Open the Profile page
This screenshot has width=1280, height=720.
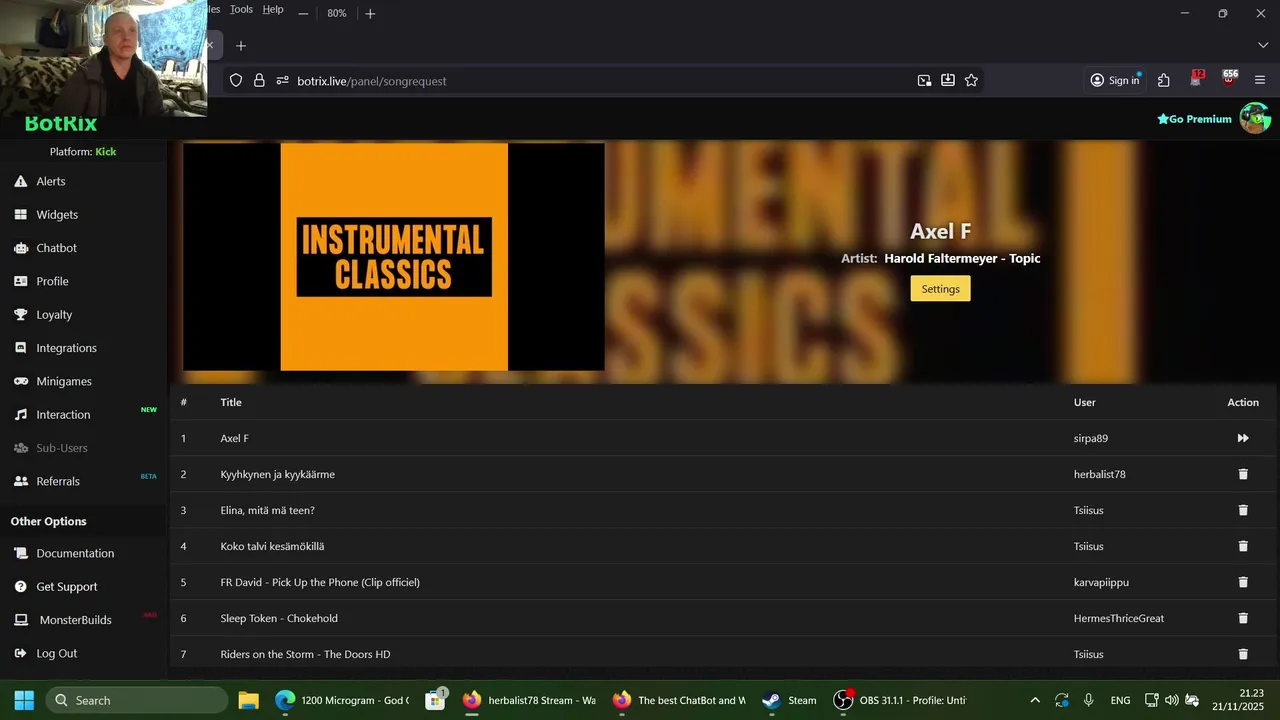[x=52, y=281]
